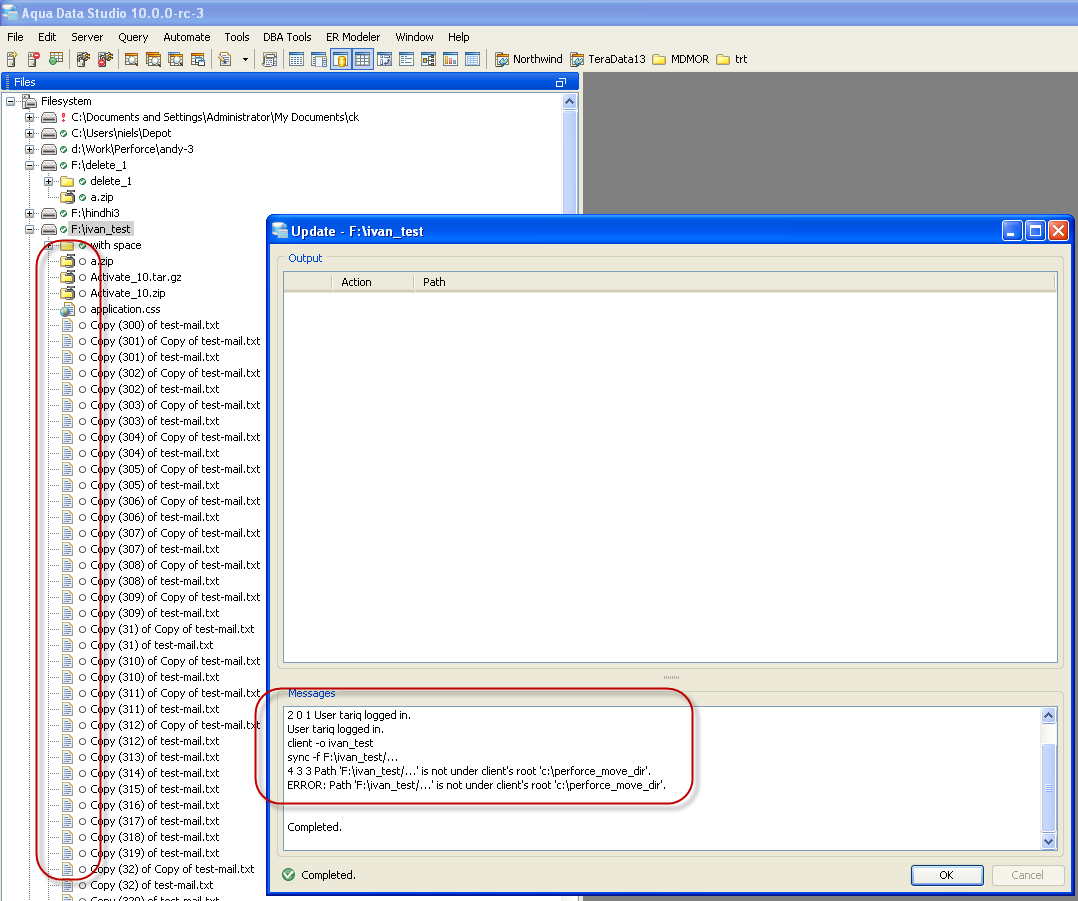Click the Path column header

point(734,282)
